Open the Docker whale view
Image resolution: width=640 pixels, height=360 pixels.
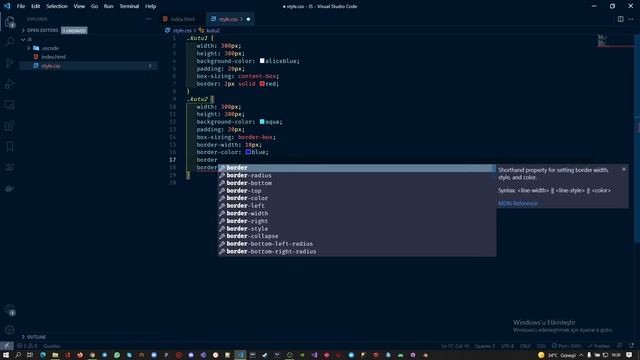[9, 188]
